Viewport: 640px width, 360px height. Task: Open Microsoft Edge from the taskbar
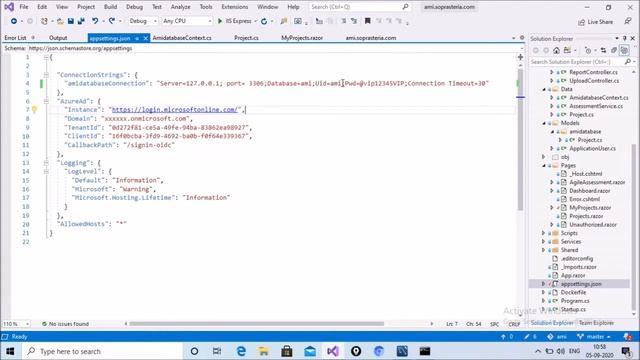click(x=241, y=351)
